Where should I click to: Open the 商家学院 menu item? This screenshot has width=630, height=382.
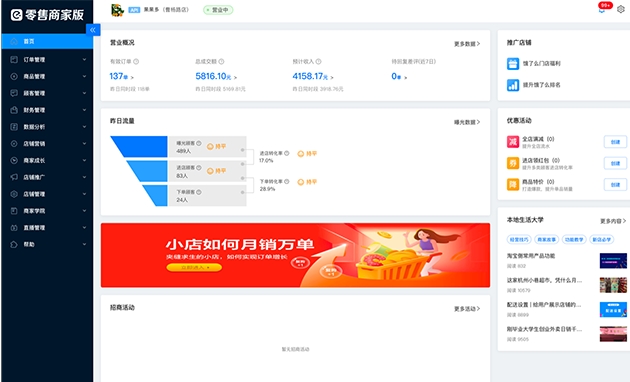coord(47,211)
